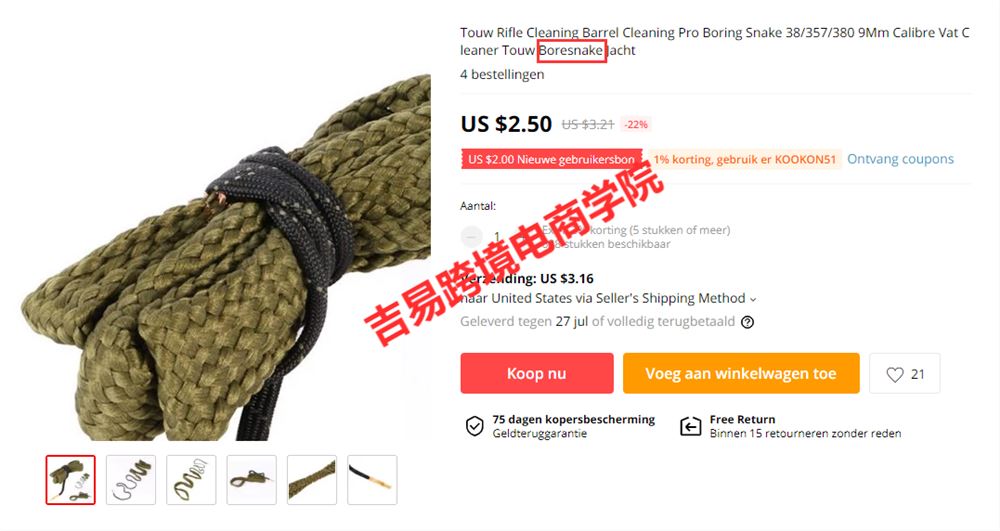
Task: Select the fifth thumbnail with the braid closeup
Action: pos(312,480)
